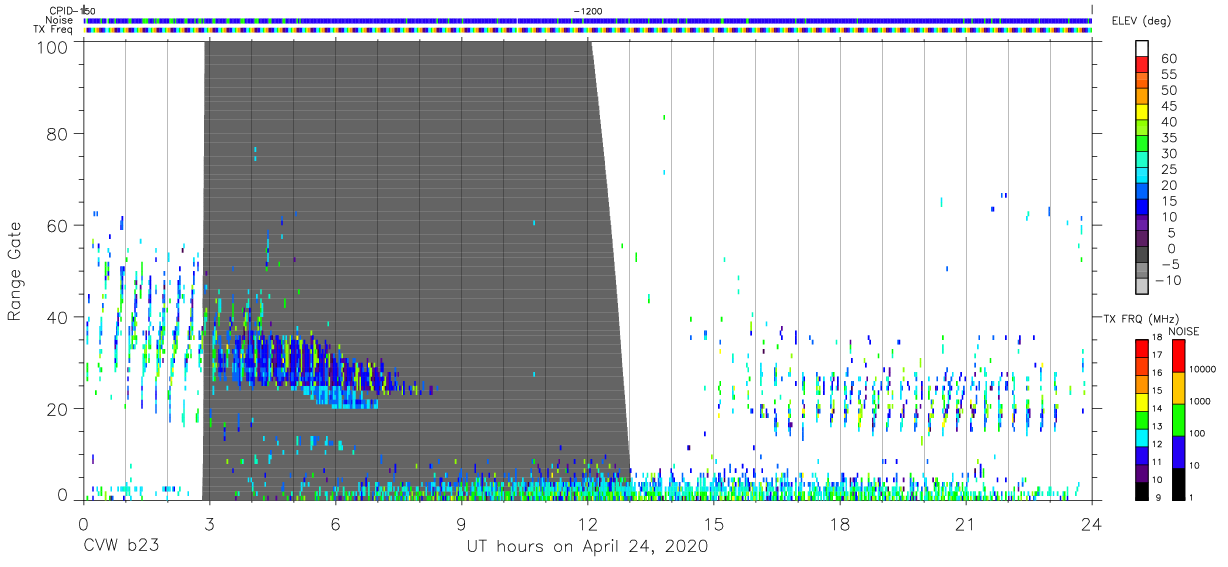Click x-axis tick label '6'

(335, 525)
